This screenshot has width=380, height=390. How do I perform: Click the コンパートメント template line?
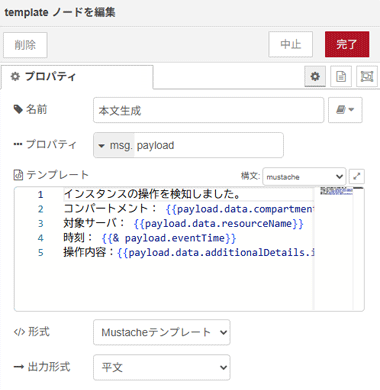pos(189,209)
